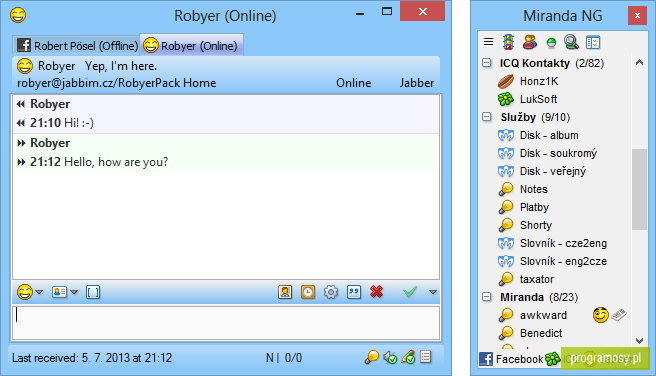Click the robyer@jabbim.cz/RobyerPack Home text

tap(117, 83)
